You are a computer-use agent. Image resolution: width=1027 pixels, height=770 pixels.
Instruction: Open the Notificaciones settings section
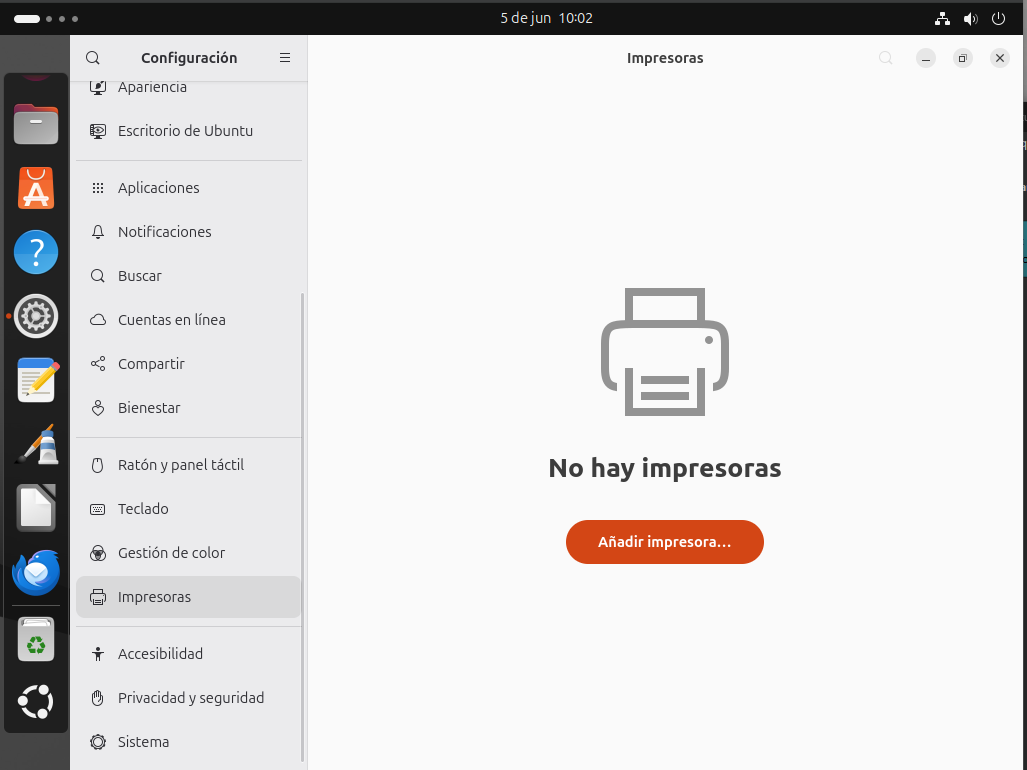point(164,231)
